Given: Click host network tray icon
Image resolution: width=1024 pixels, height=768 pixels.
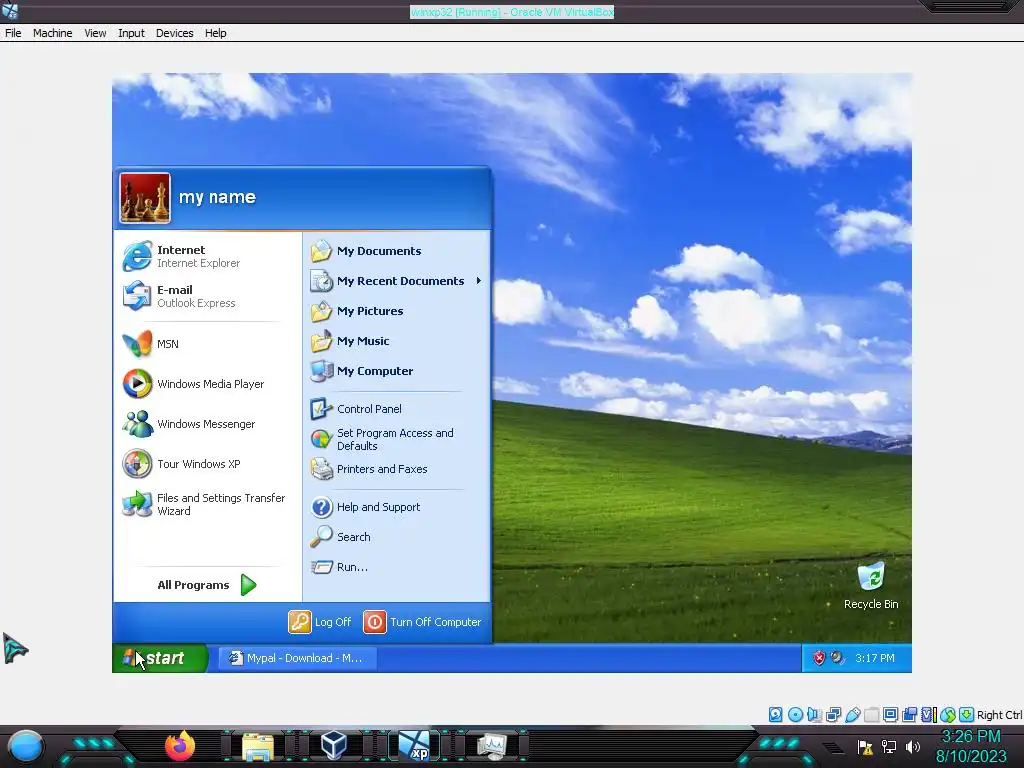Looking at the screenshot, I should pyautogui.click(x=889, y=746).
